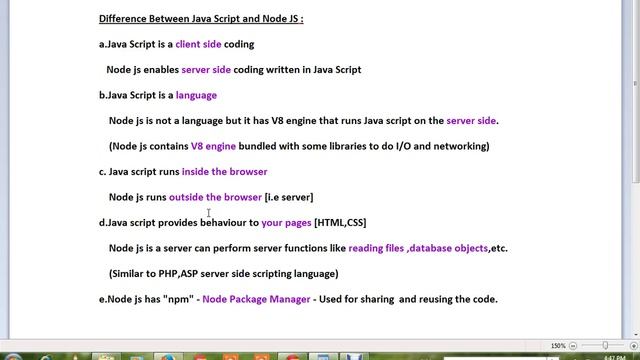Image resolution: width=640 pixels, height=360 pixels.
Task: Click the heading 'Difference Between Java Script and Node JS :'
Action: (x=201, y=19)
